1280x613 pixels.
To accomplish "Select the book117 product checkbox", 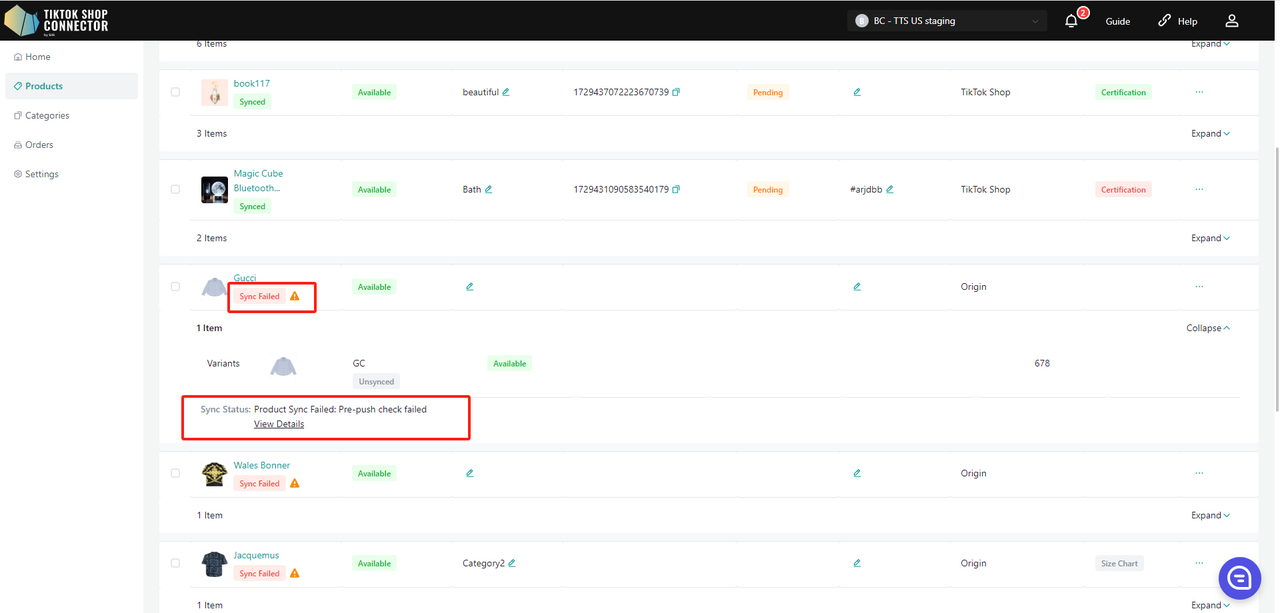I will (175, 92).
